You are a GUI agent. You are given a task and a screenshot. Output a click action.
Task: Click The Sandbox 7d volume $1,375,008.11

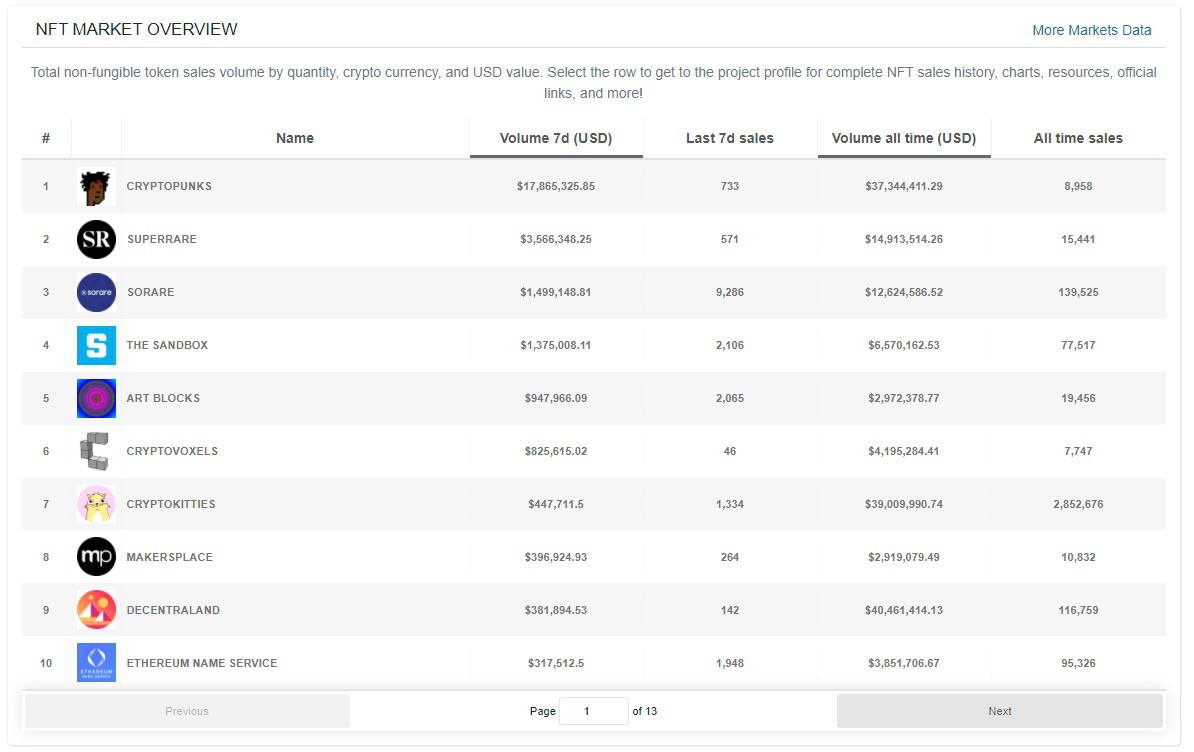556,346
